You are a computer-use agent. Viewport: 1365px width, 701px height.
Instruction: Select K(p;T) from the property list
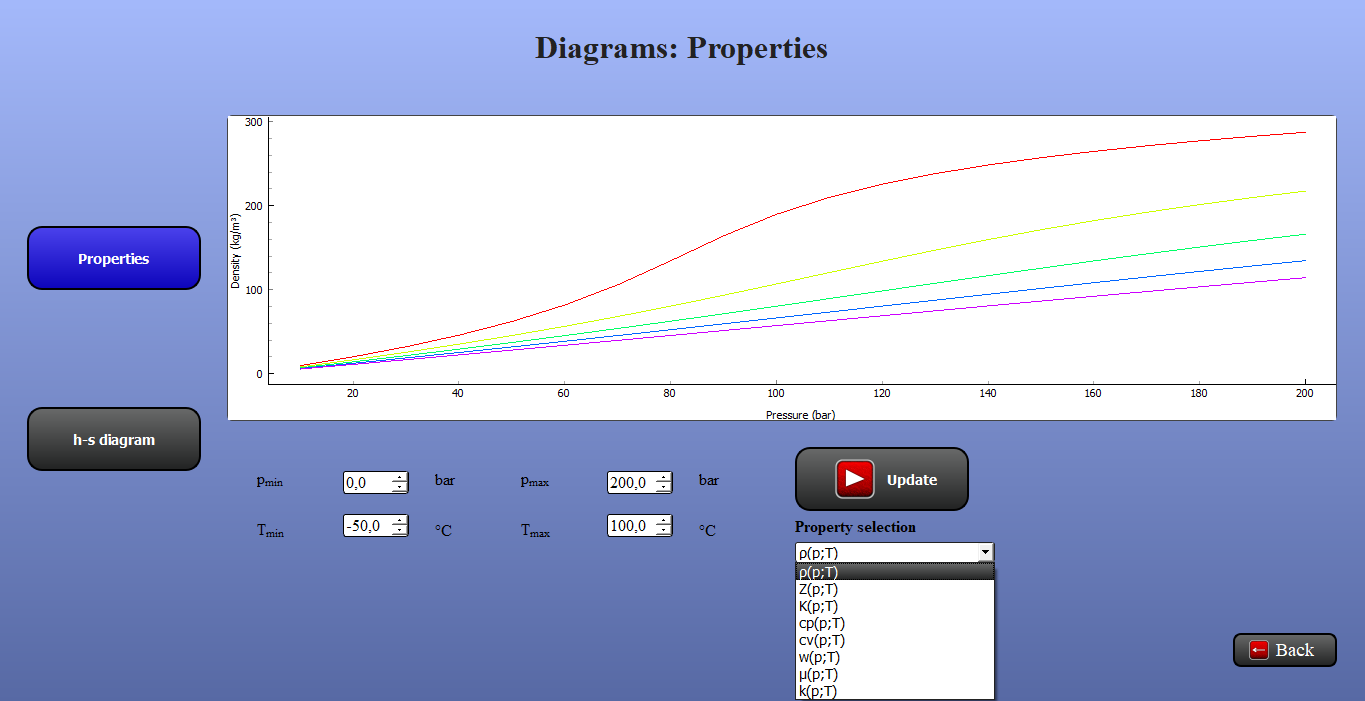(895, 606)
